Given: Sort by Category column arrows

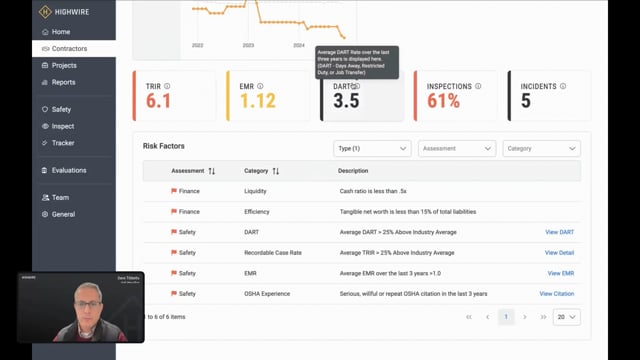Looking at the screenshot, I should pos(276,171).
